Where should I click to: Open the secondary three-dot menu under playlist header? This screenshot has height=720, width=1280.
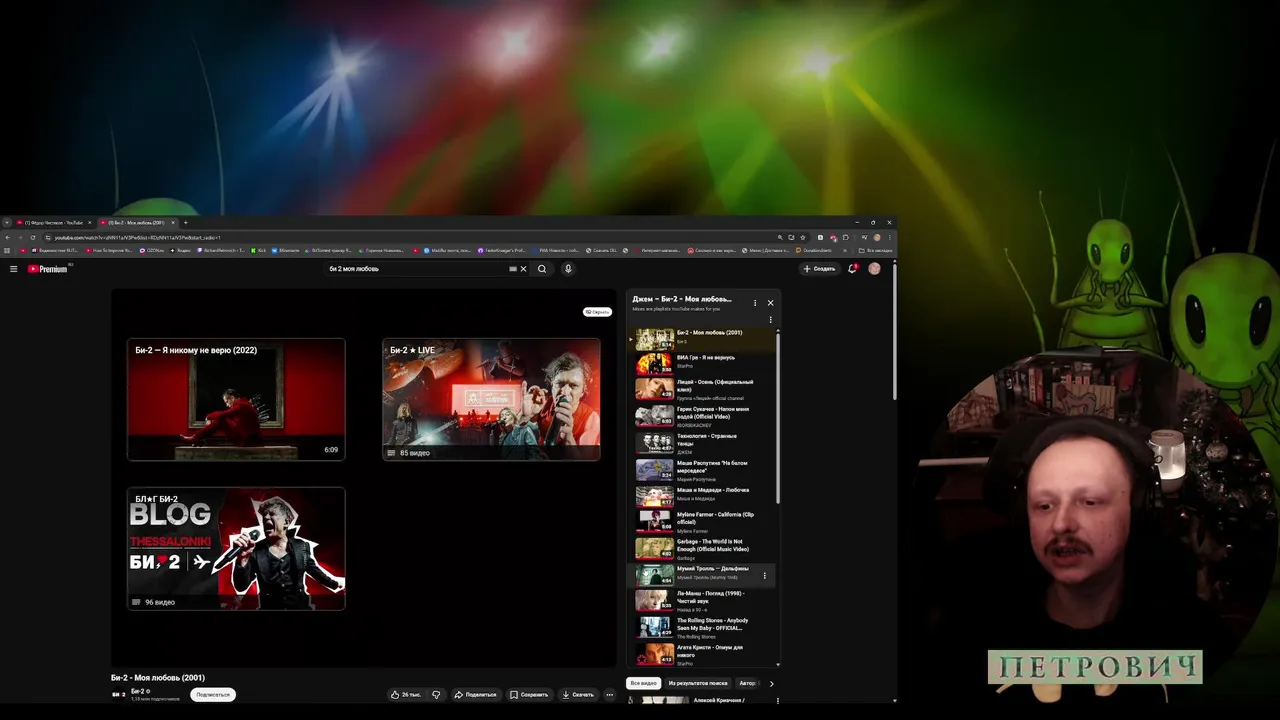(x=770, y=320)
